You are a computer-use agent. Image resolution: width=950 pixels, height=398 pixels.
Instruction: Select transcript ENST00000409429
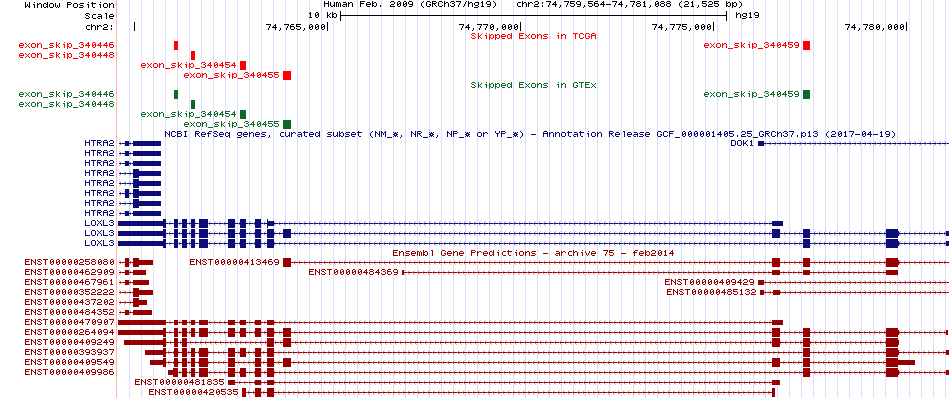tap(709, 282)
